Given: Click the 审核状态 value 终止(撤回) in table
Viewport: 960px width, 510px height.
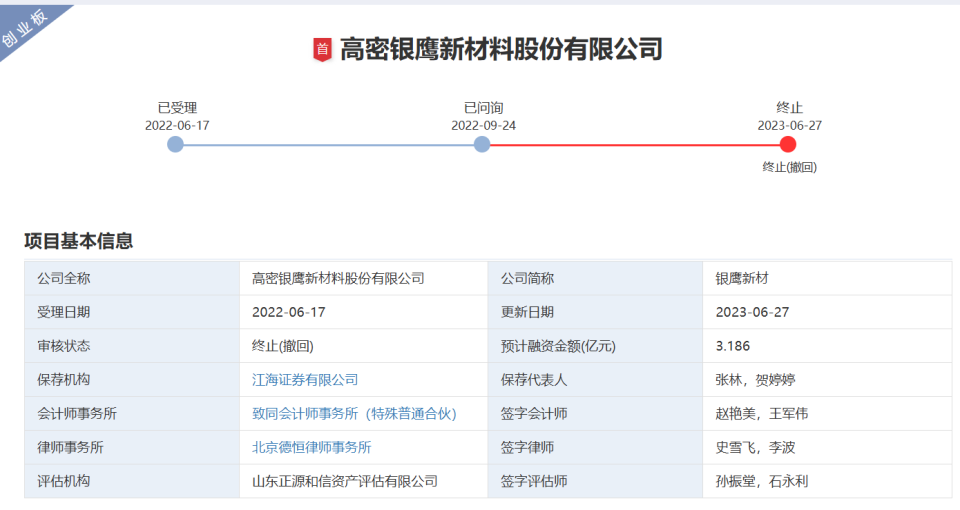Looking at the screenshot, I should (282, 346).
